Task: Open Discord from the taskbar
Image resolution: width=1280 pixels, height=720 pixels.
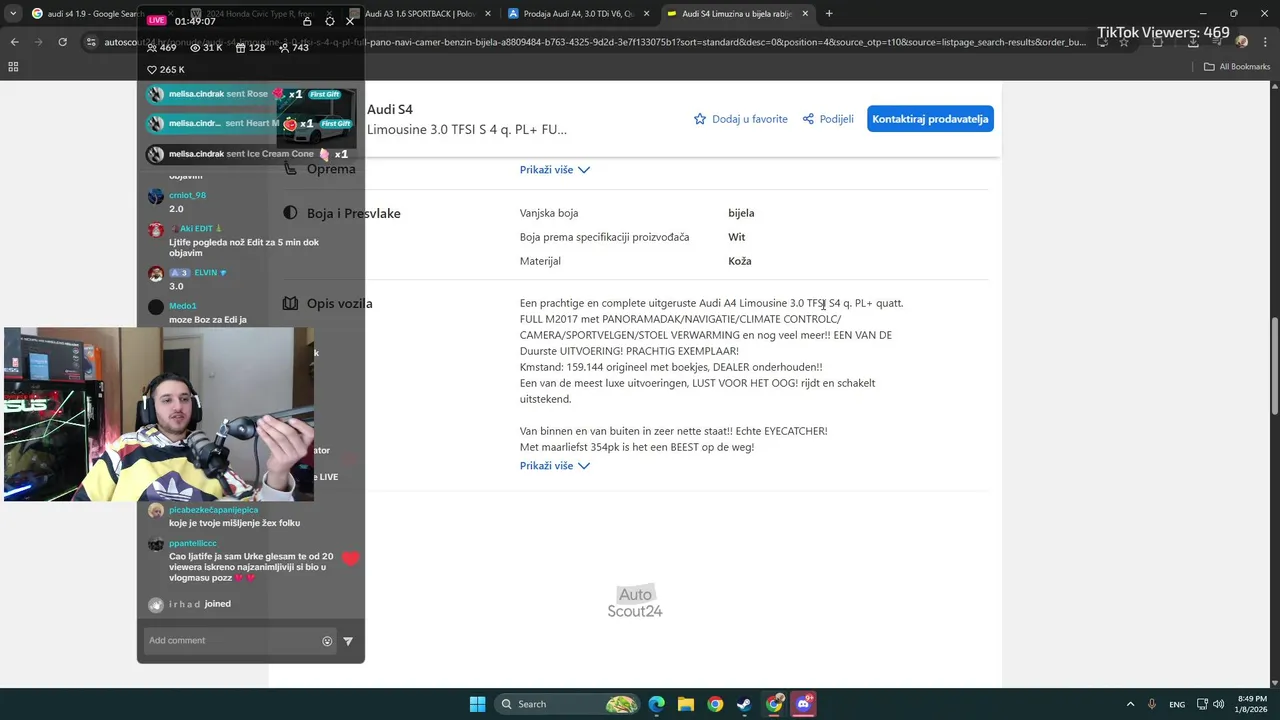Action: point(803,704)
